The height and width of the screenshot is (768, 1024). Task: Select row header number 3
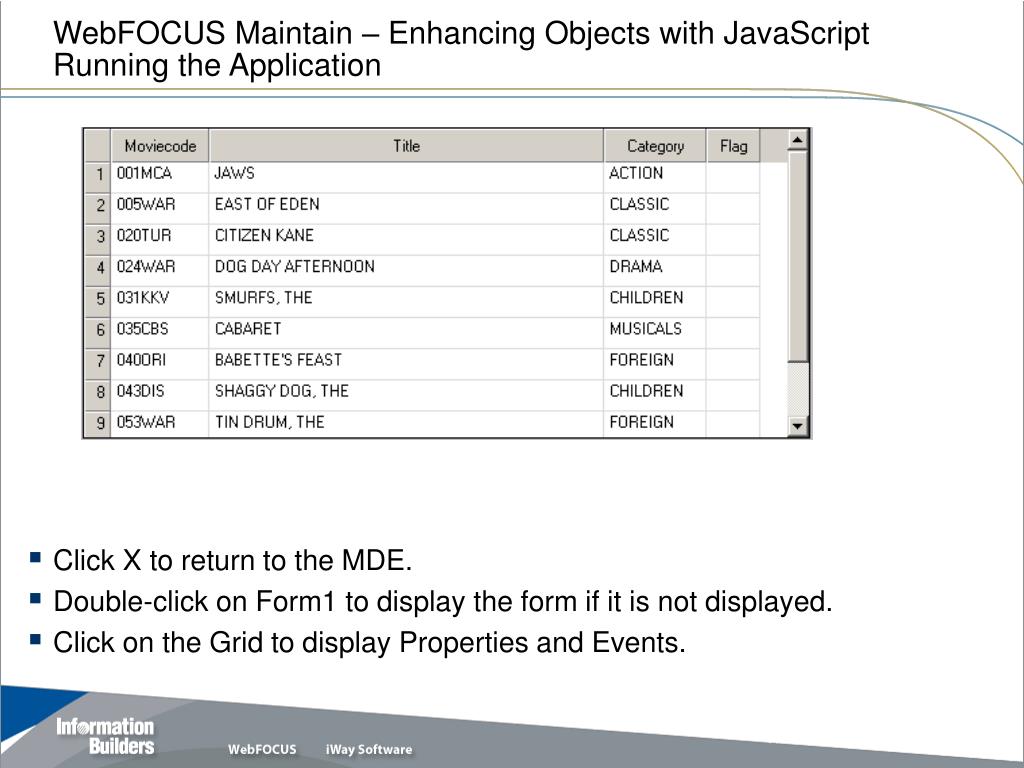click(x=98, y=239)
